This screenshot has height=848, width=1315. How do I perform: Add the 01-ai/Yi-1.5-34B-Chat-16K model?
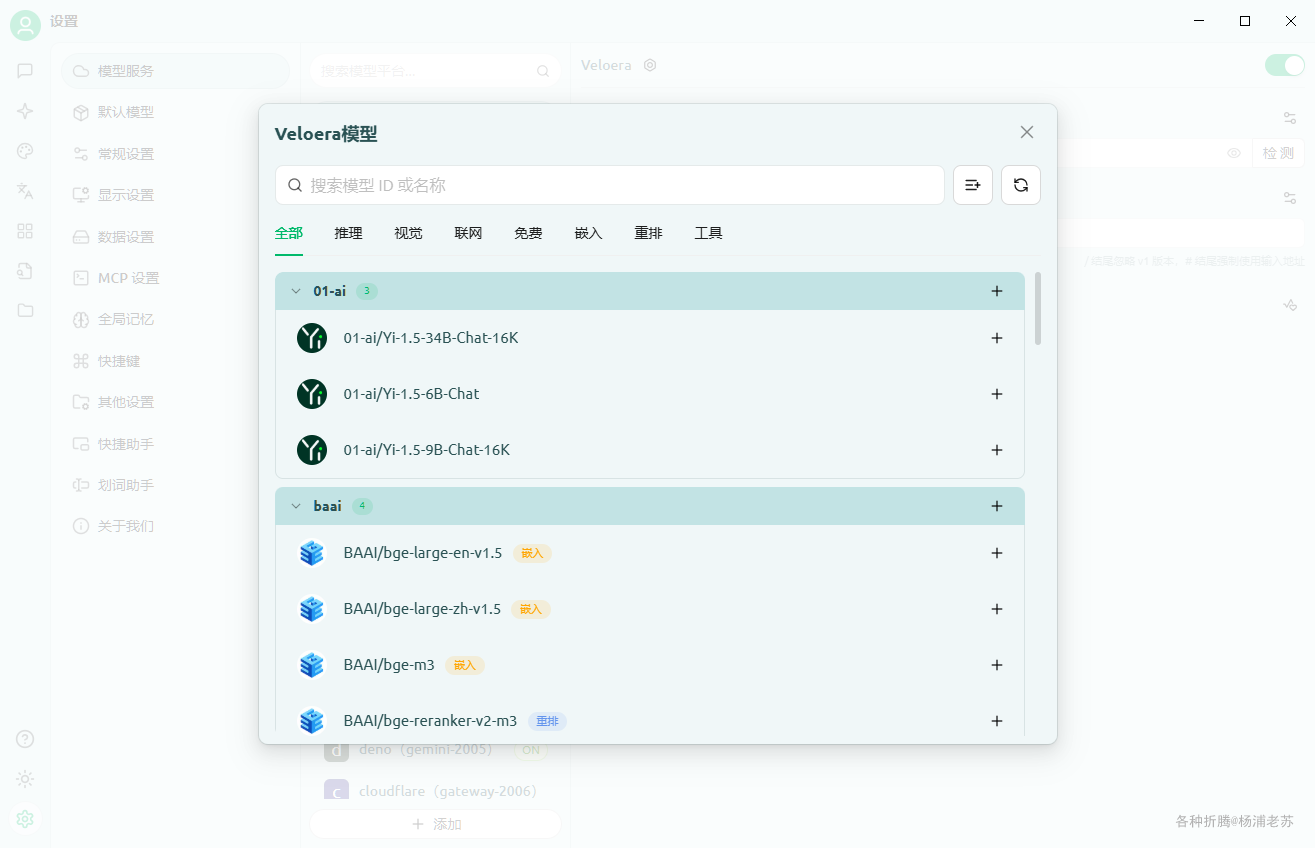tap(996, 338)
